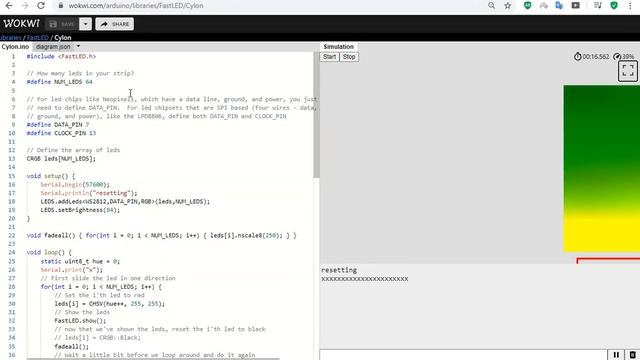Click the editor horizontal scrollbar
This screenshot has width=640, height=360.
153,359
